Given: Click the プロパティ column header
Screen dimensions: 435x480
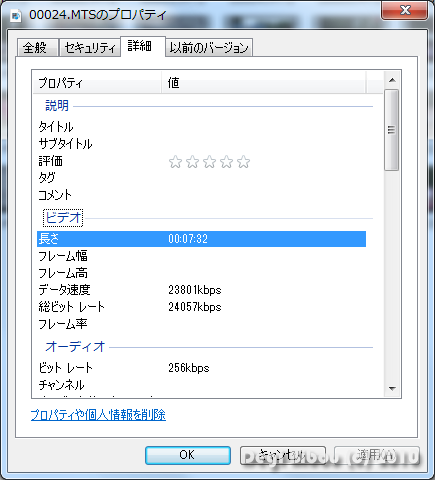Looking at the screenshot, I should [x=97, y=83].
